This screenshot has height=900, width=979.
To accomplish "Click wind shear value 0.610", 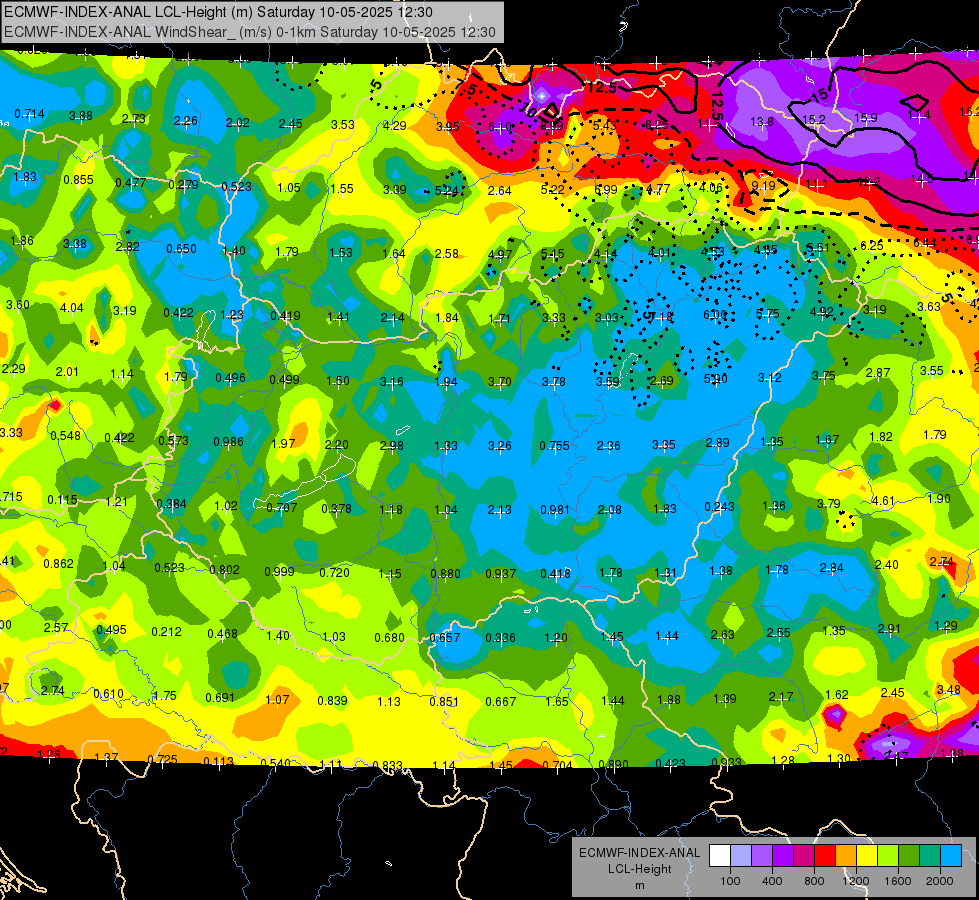I will coord(109,694).
